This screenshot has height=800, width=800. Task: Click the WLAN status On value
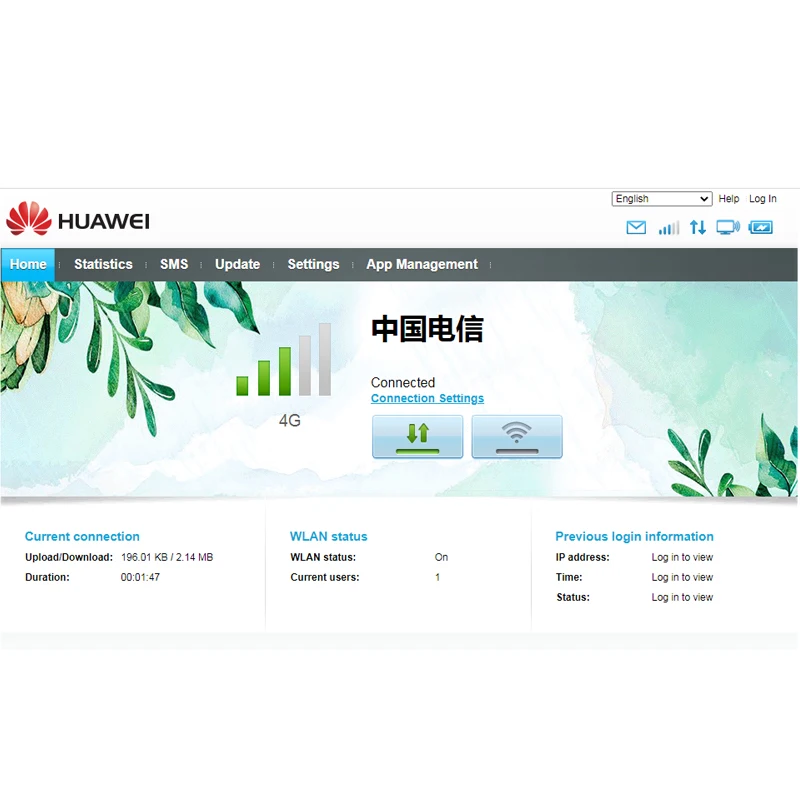(441, 558)
